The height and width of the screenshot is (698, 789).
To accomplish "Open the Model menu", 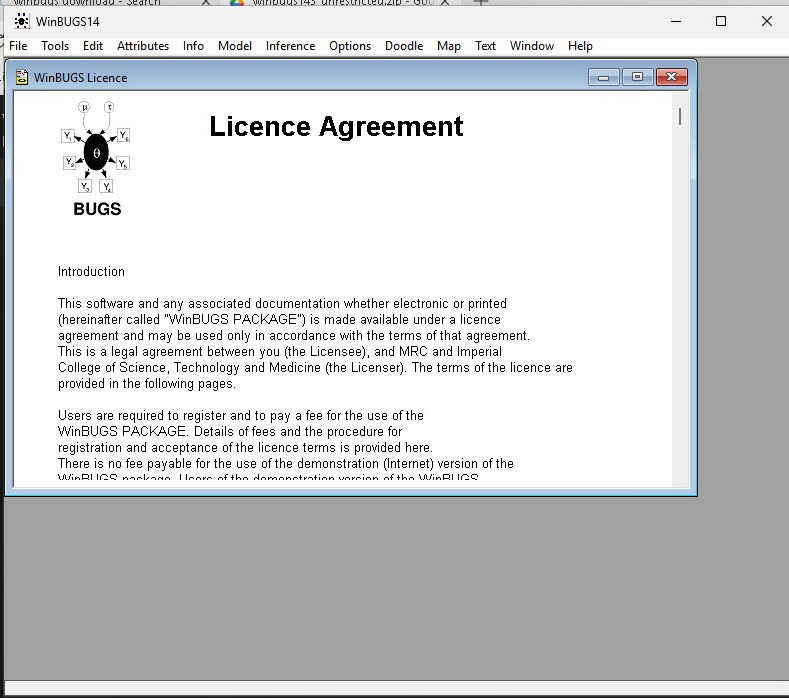I will (235, 46).
